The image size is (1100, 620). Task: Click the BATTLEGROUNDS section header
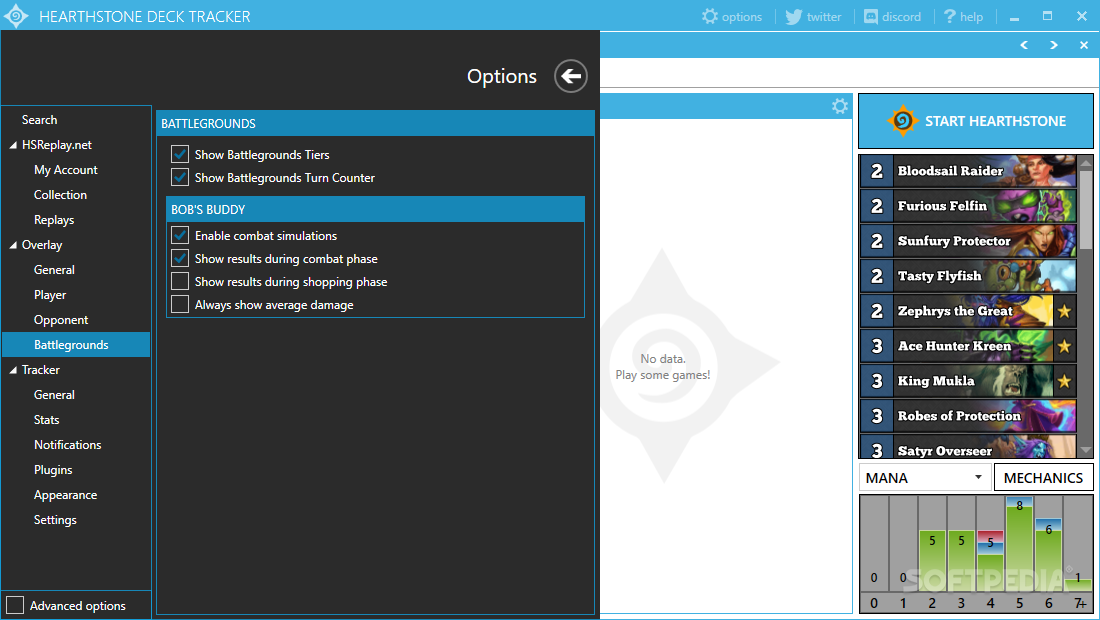[x=375, y=123]
